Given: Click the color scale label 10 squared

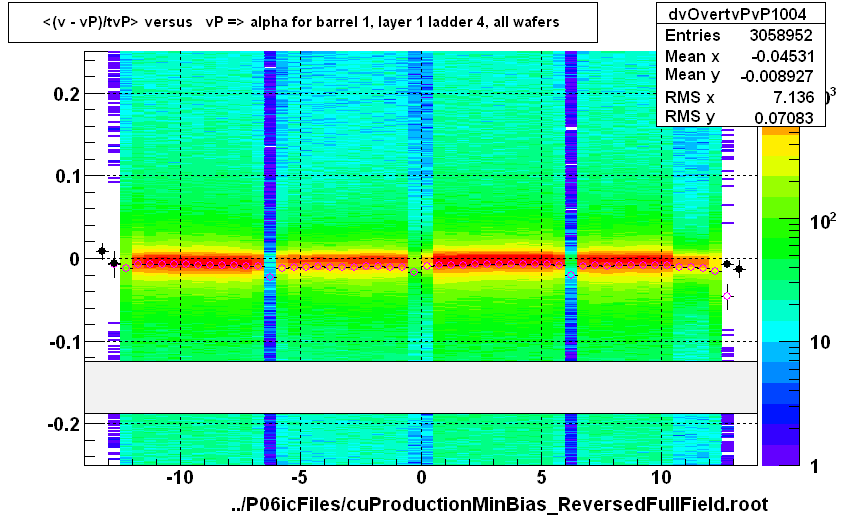Looking at the screenshot, I should (823, 221).
